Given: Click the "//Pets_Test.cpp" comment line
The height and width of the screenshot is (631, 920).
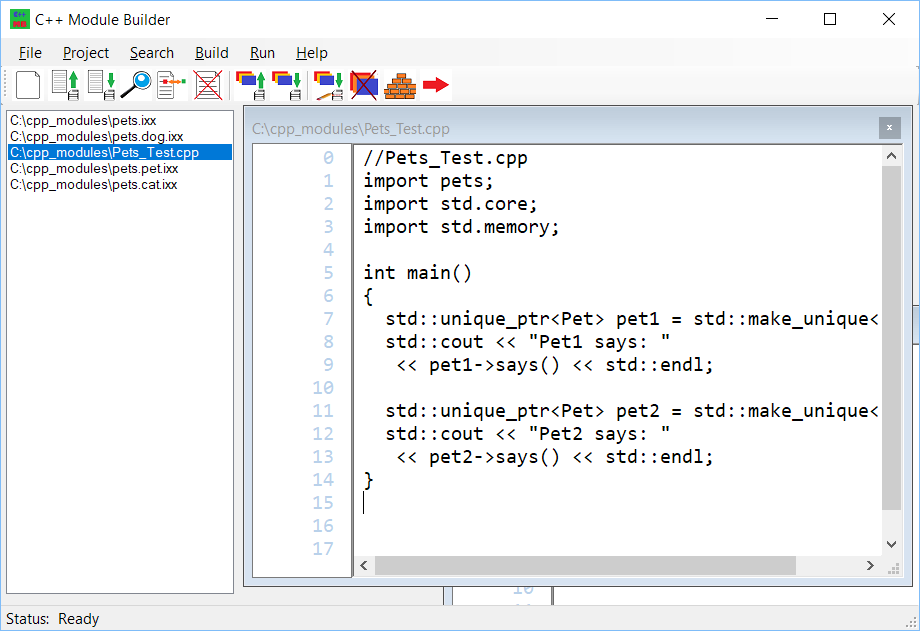Looking at the screenshot, I should coord(445,158).
